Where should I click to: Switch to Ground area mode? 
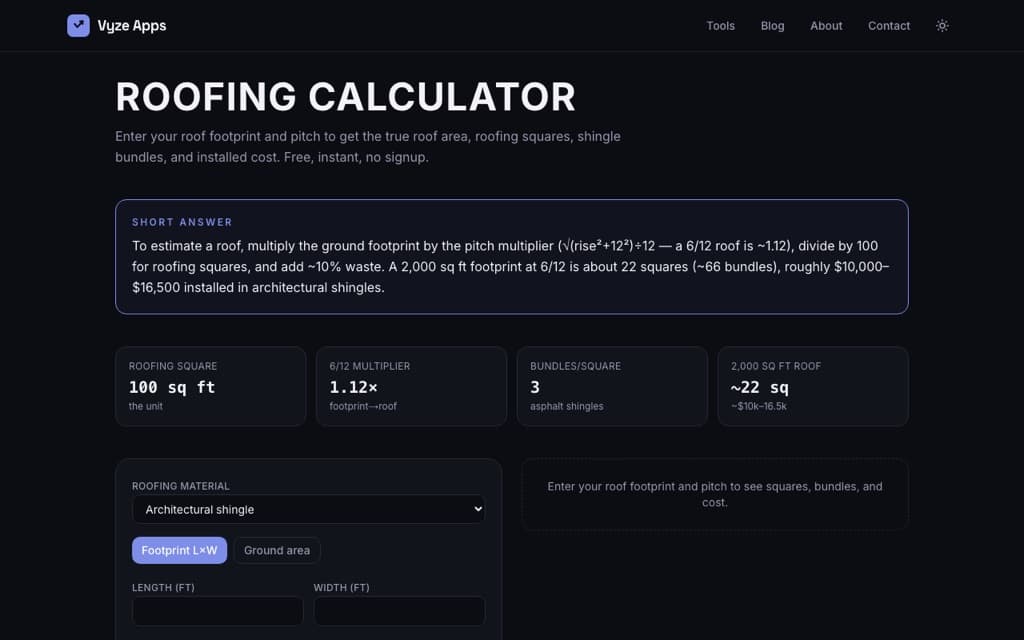[x=277, y=551]
